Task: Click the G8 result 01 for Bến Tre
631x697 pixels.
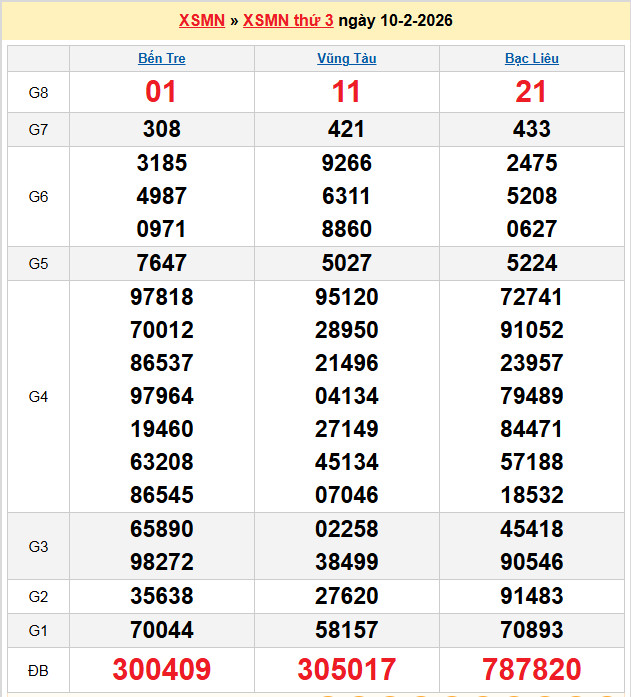Action: tap(161, 92)
